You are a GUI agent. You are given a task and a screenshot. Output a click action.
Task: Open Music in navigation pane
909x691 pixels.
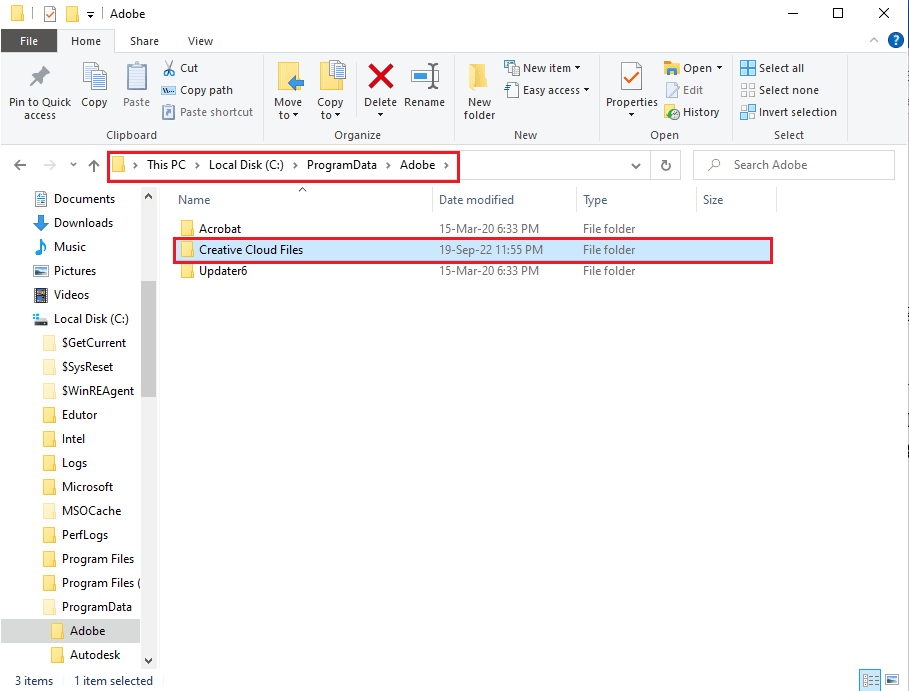tap(60, 247)
